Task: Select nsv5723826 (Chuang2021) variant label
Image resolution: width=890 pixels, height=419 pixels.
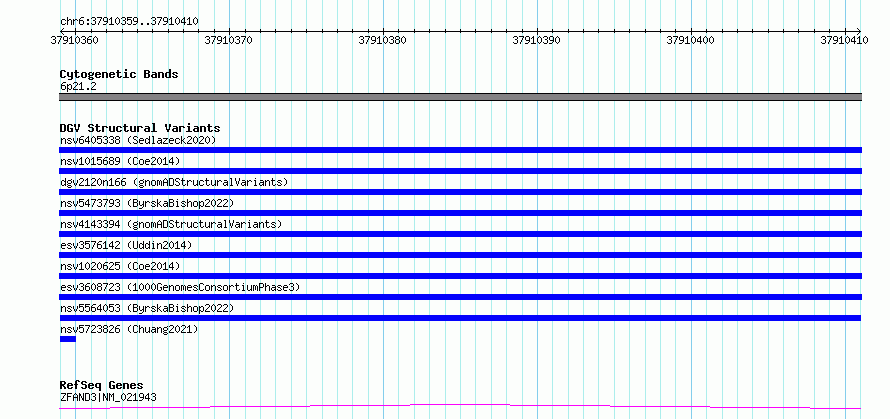Action: pyautogui.click(x=129, y=329)
